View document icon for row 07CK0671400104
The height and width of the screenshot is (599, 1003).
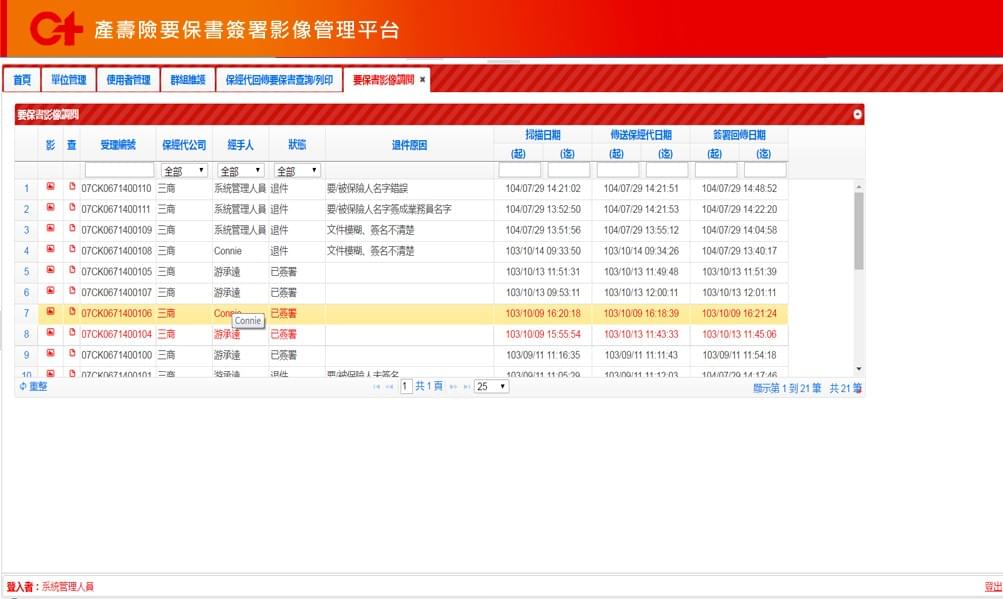tap(72, 332)
